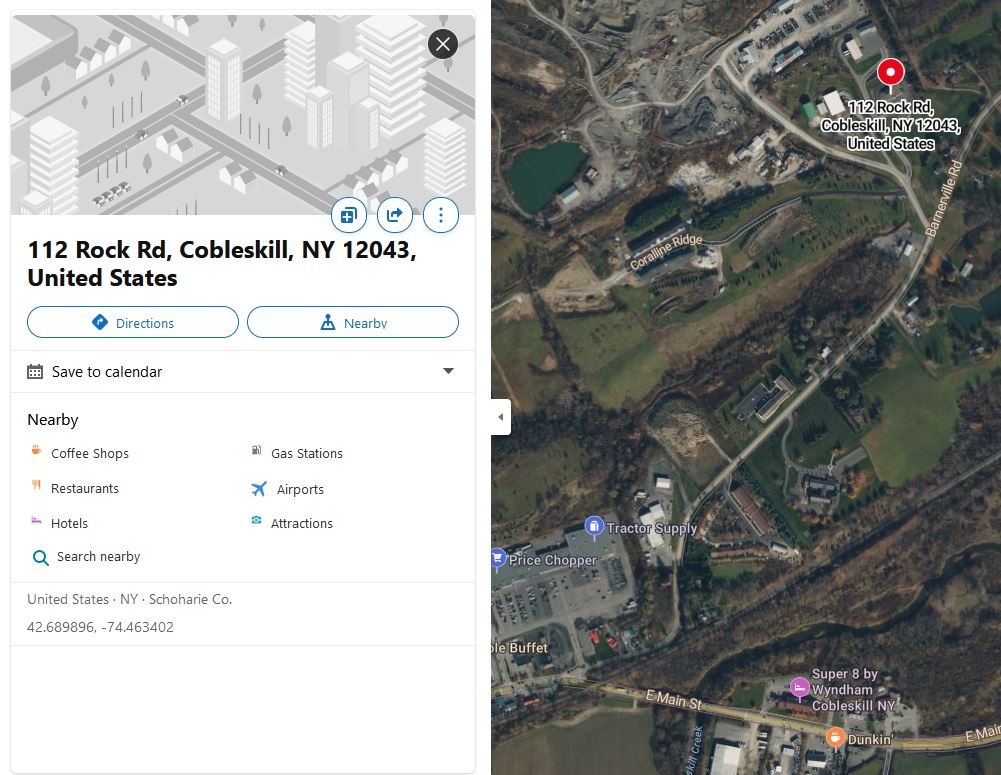View nearby Attractions
This screenshot has width=1001, height=775.
click(301, 523)
